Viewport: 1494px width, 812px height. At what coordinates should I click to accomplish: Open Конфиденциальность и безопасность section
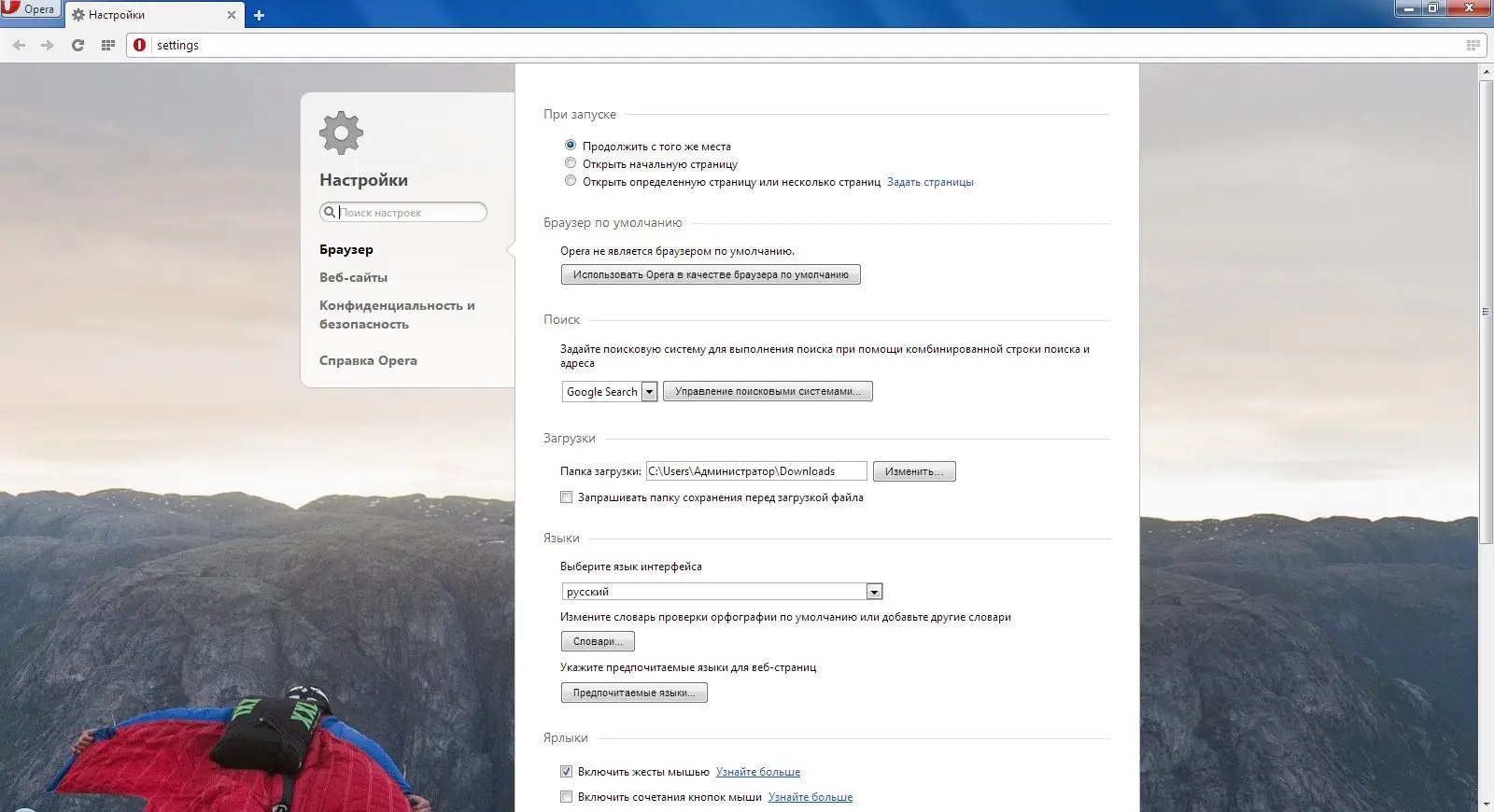pos(397,315)
